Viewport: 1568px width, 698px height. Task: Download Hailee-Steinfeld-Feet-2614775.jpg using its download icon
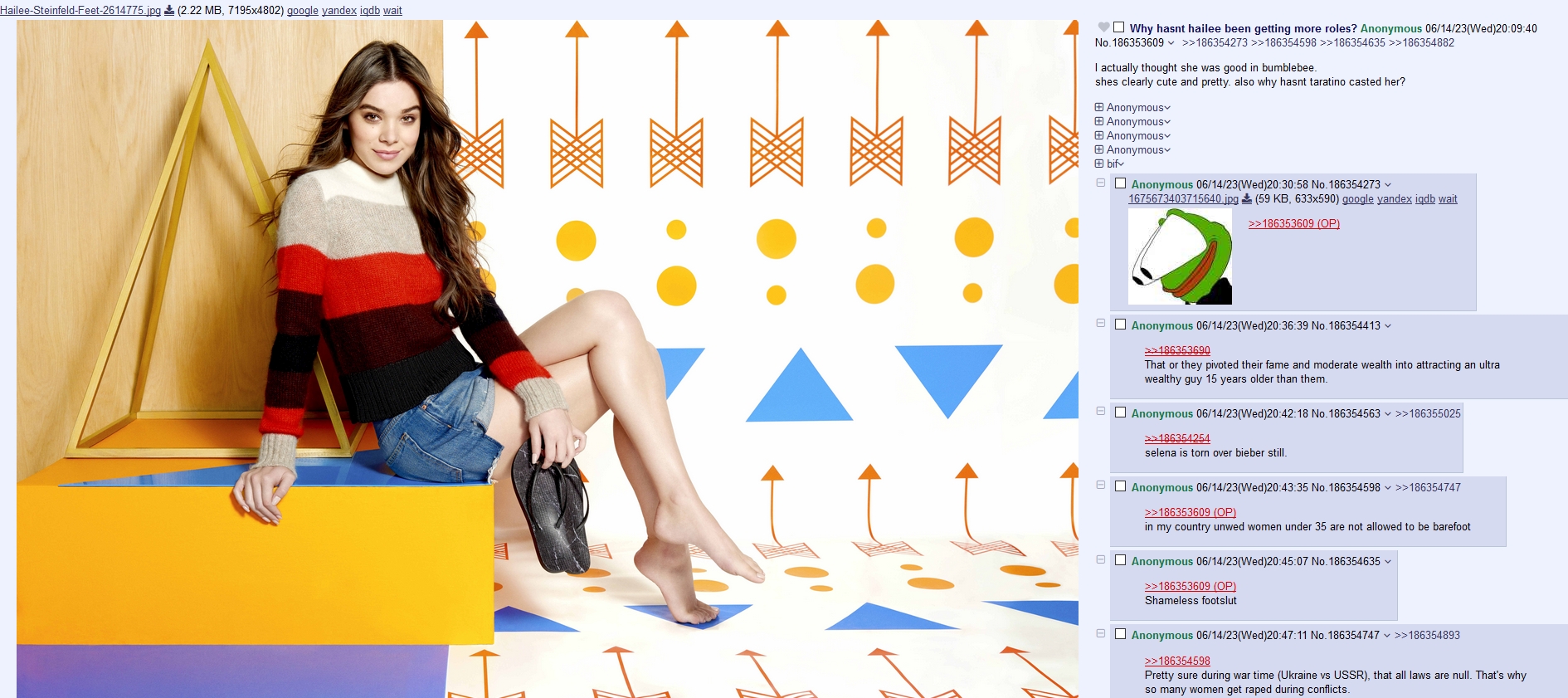[169, 11]
